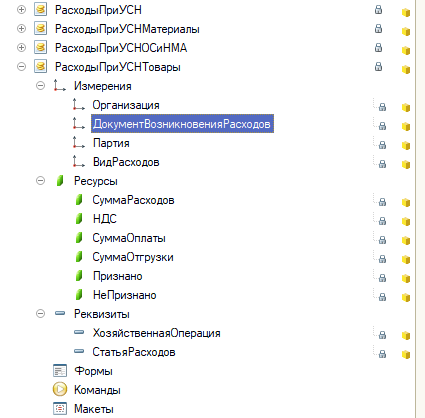Select the РасходыПриУСНОСиНМА row
The width and height of the screenshot is (425, 418).
pos(121,48)
